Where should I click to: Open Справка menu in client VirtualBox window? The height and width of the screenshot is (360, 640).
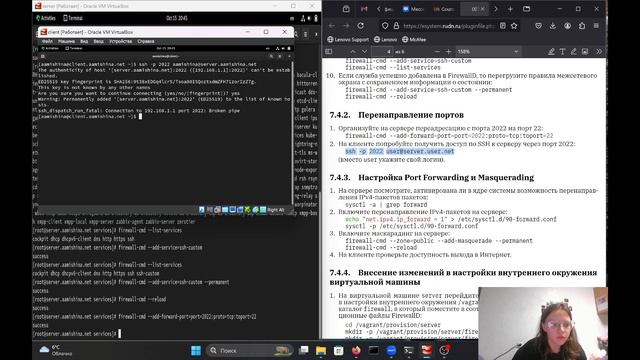(x=146, y=41)
